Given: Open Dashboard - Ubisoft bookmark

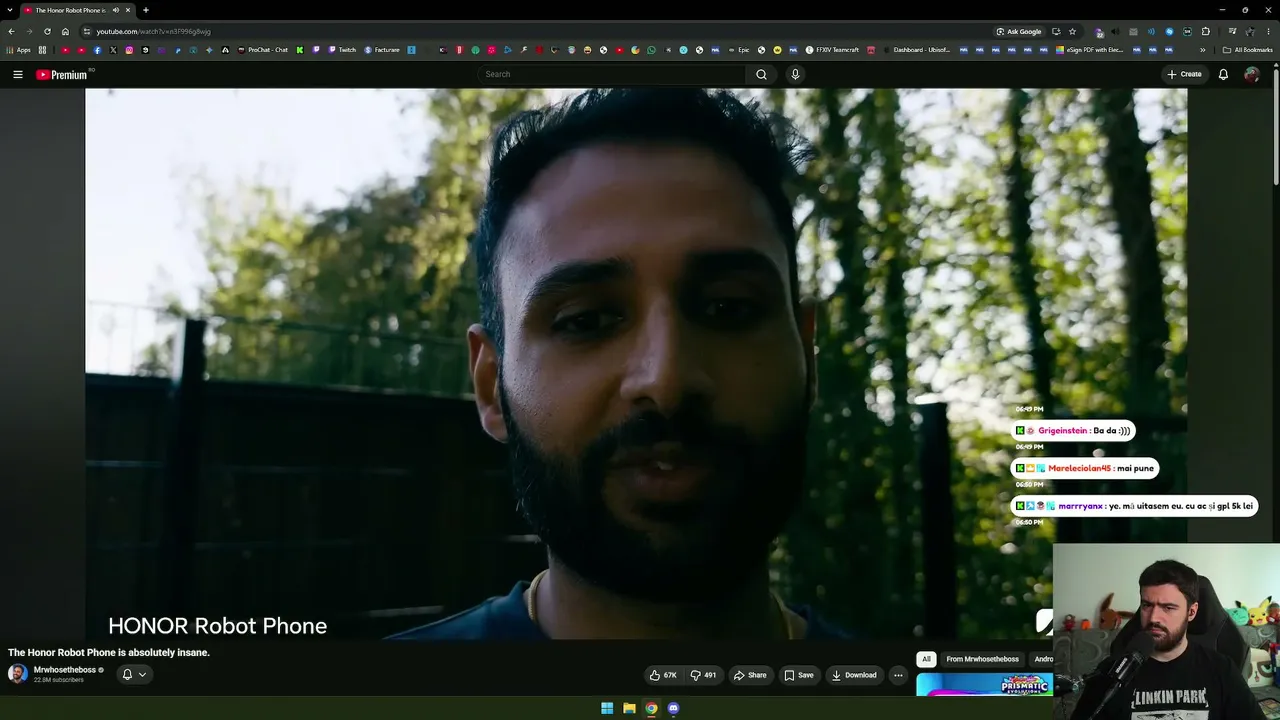Looking at the screenshot, I should click(x=918, y=50).
